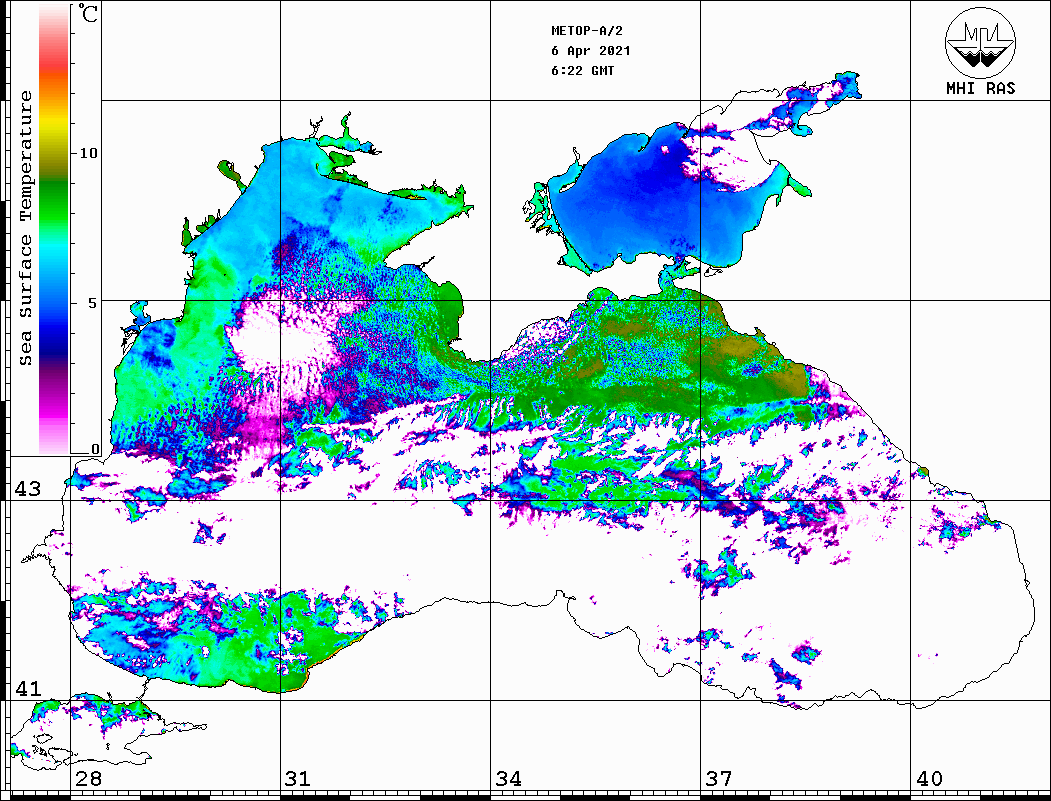This screenshot has height=801, width=1051.
Task: Click the '0' tick on temperature legend
Action: pyautogui.click(x=95, y=449)
